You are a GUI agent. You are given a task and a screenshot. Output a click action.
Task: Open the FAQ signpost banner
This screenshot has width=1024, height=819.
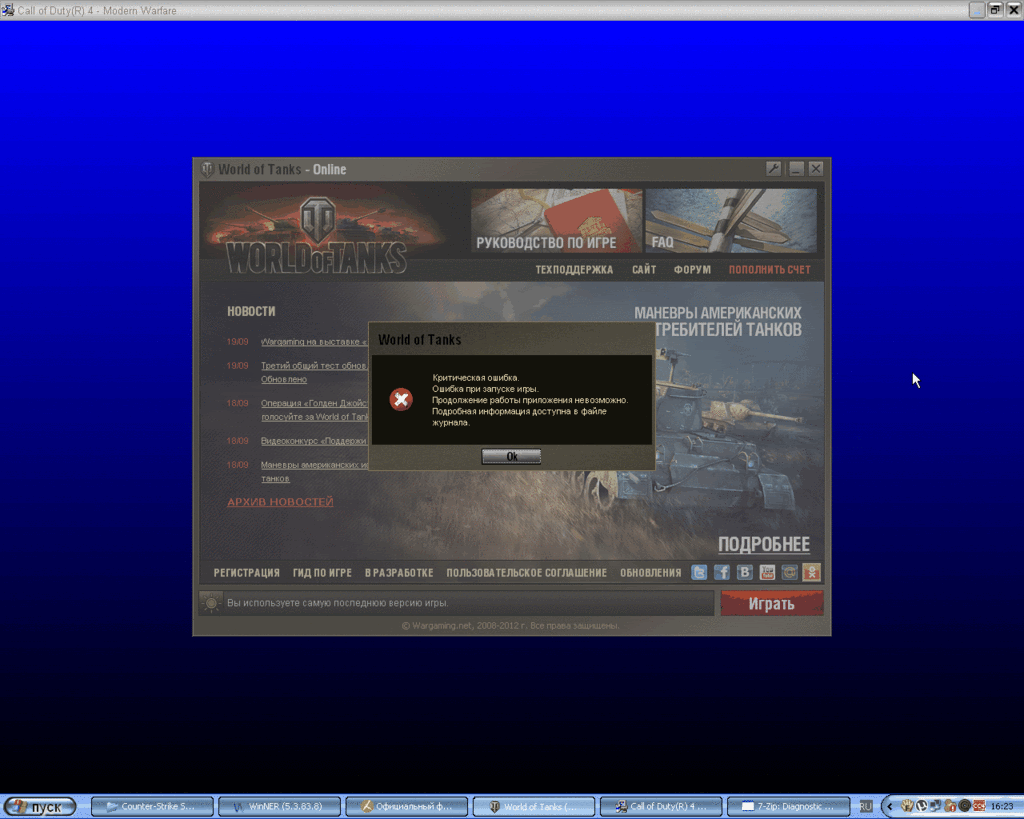pos(731,221)
